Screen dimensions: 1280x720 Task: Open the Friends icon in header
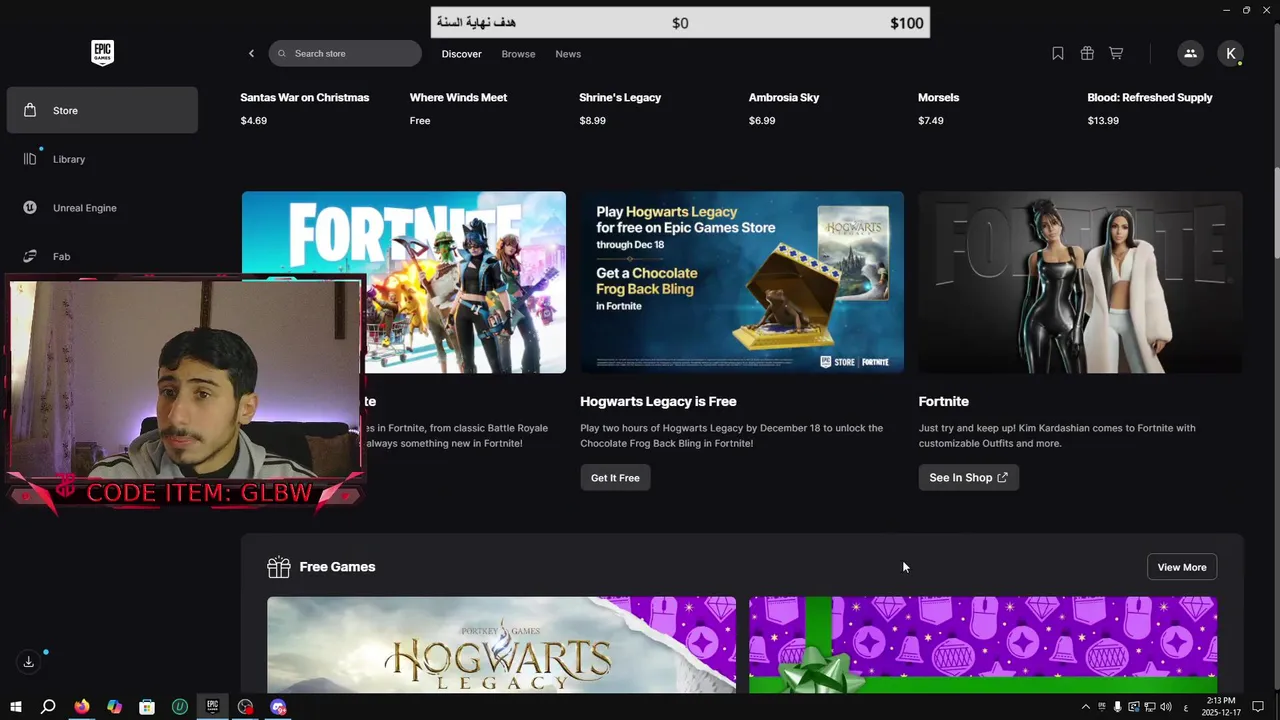pyautogui.click(x=1190, y=54)
